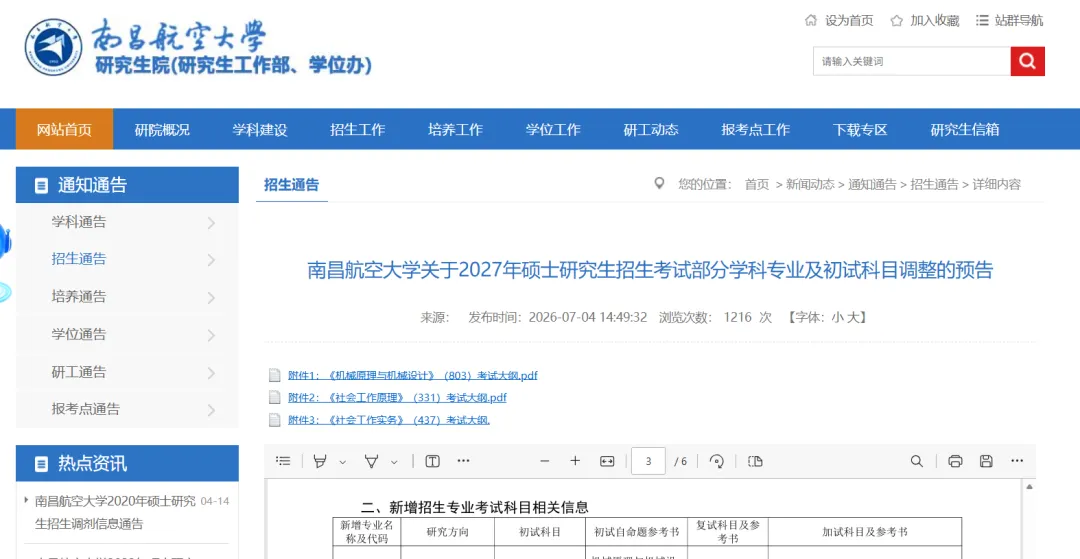This screenshot has width=1080, height=559.
Task: Open 学位通告 in sidebar
Action: click(x=79, y=335)
